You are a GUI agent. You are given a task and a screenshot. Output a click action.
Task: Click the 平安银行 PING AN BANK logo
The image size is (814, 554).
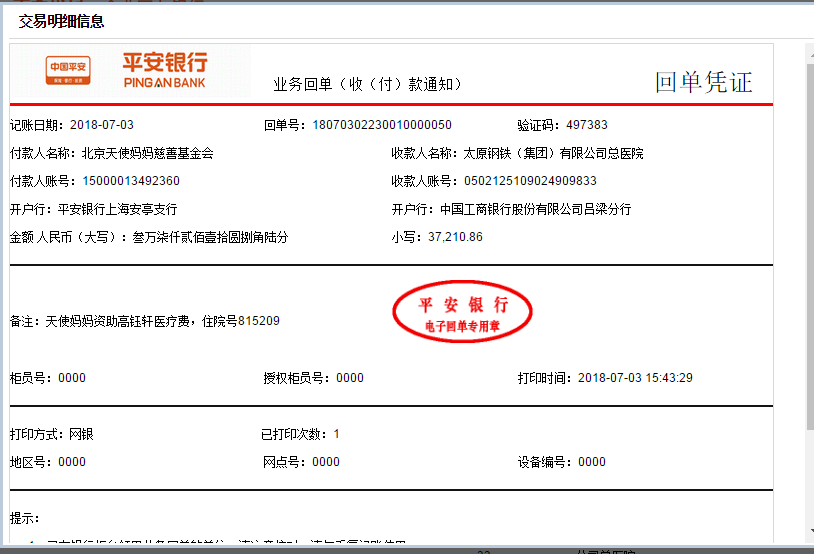point(165,70)
